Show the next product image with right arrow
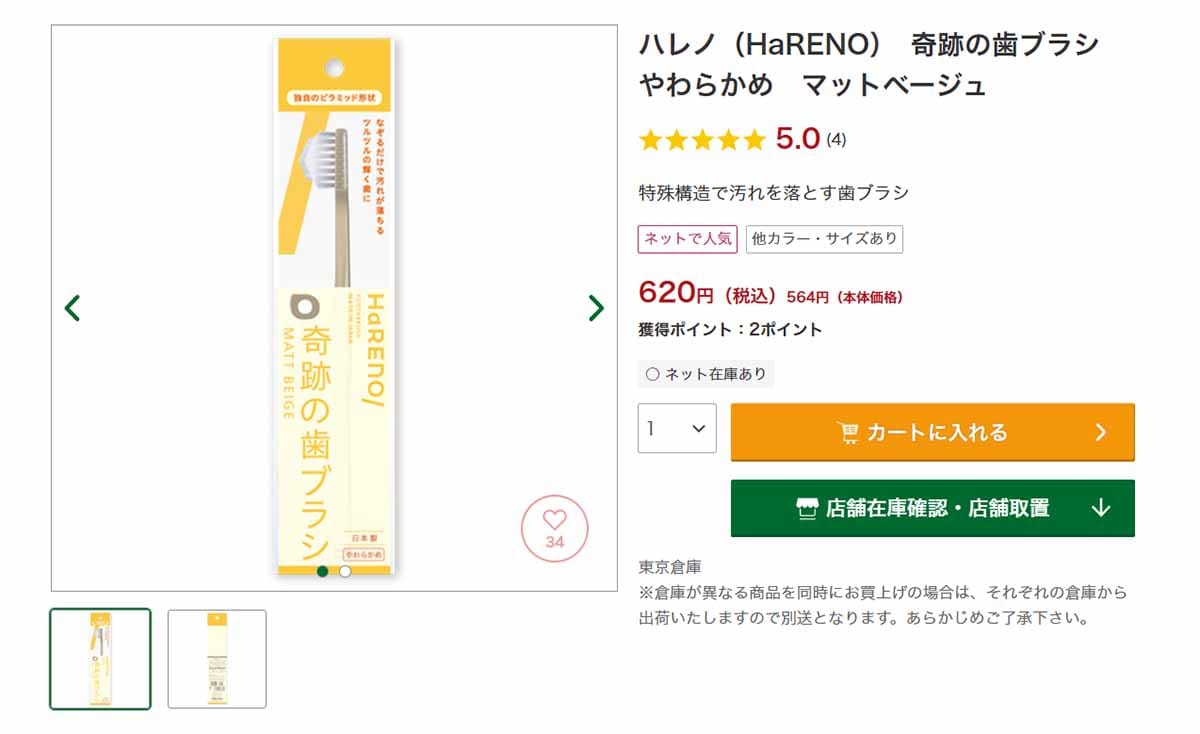 tap(596, 307)
